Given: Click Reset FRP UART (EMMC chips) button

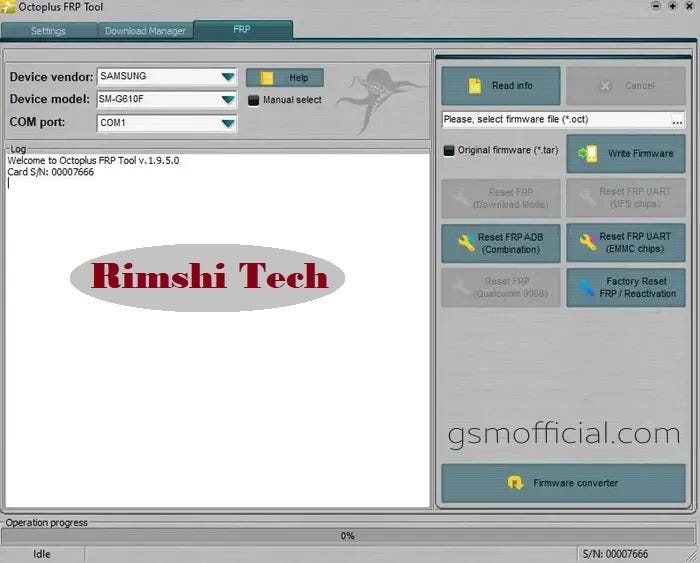Looking at the screenshot, I should pyautogui.click(x=626, y=242).
